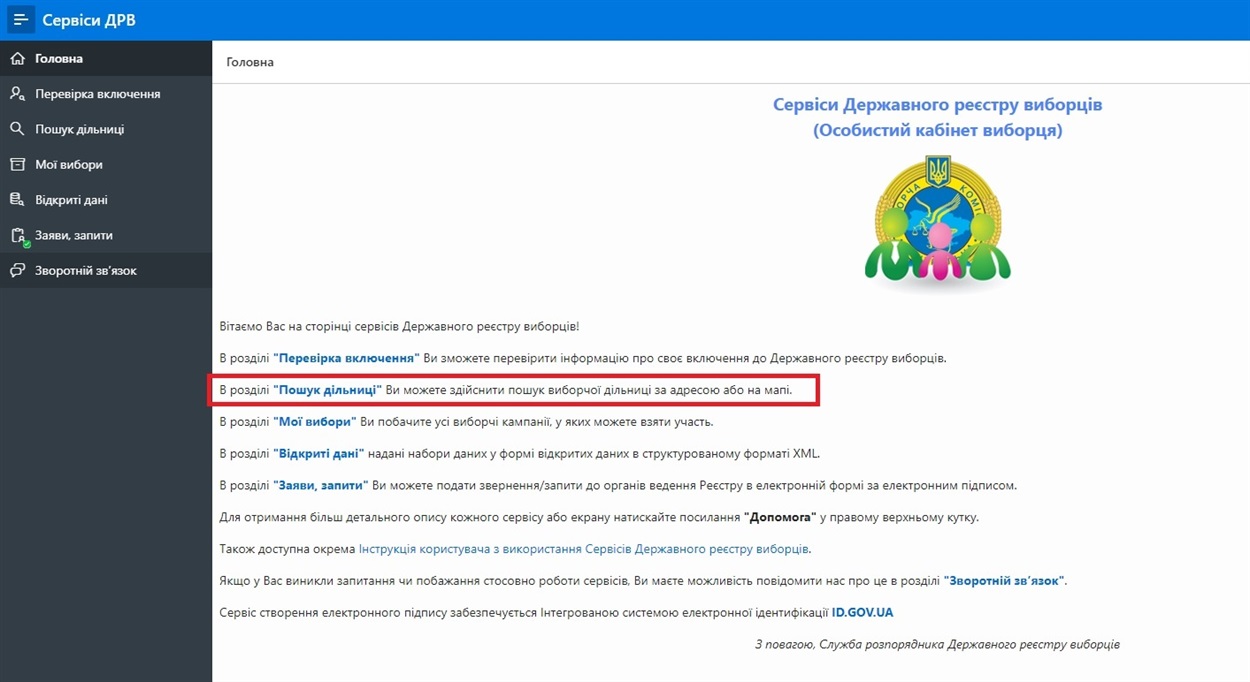This screenshot has height=682, width=1250.
Task: Click the Сервіси ДРВ header title
Action: (x=89, y=20)
